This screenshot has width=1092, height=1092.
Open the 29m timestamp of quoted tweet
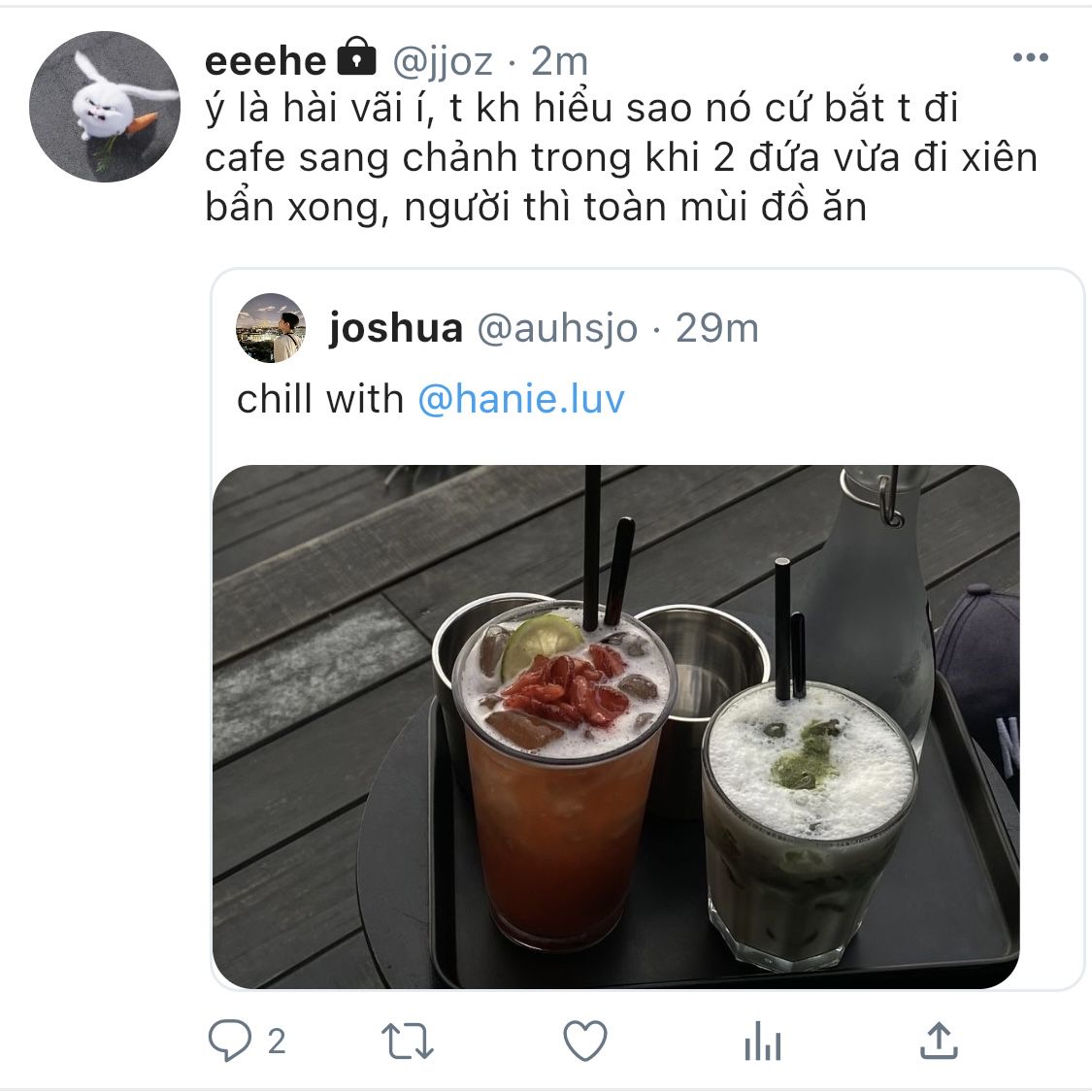[x=716, y=328]
